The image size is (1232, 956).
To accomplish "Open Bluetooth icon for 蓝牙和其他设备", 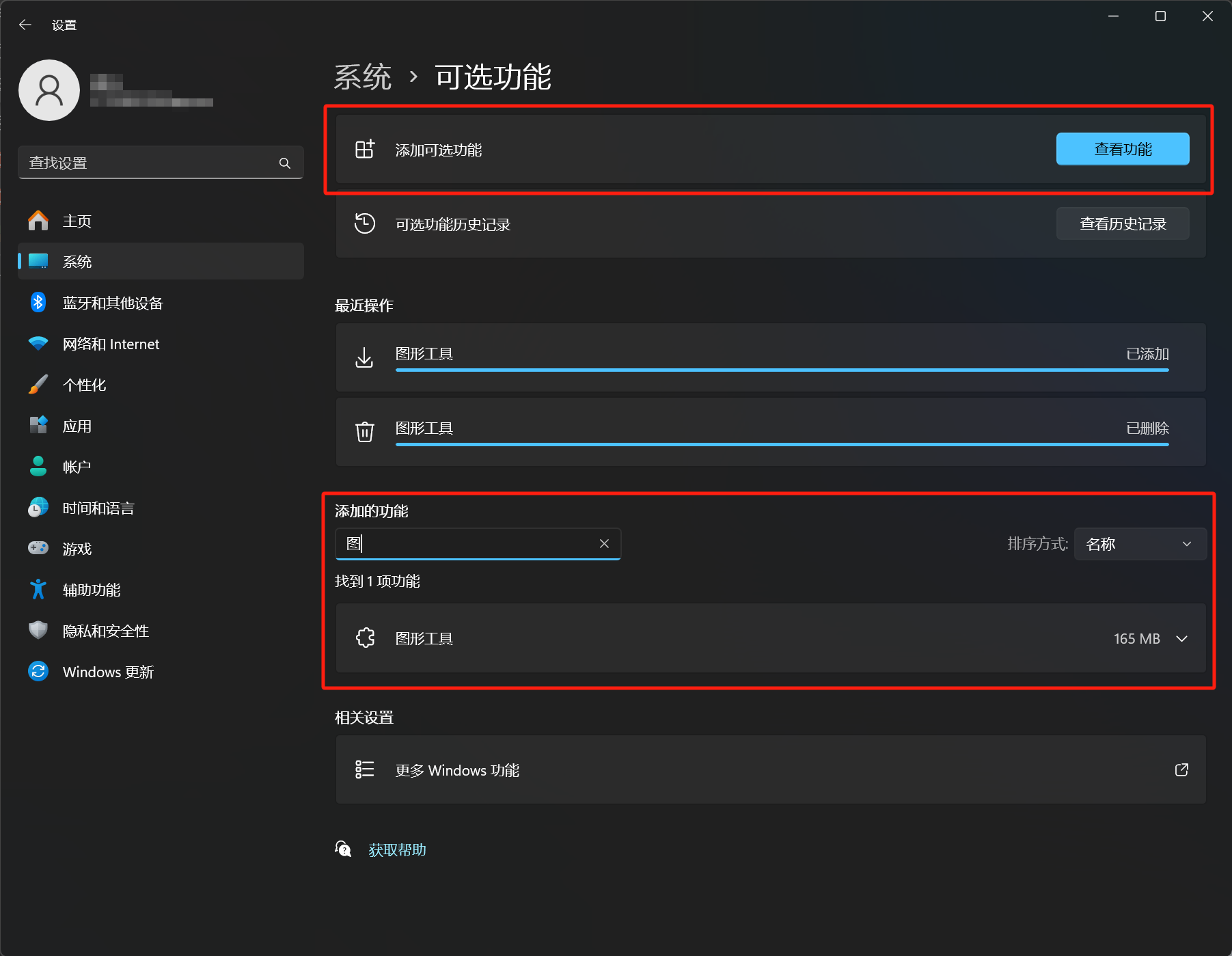I will point(38,302).
